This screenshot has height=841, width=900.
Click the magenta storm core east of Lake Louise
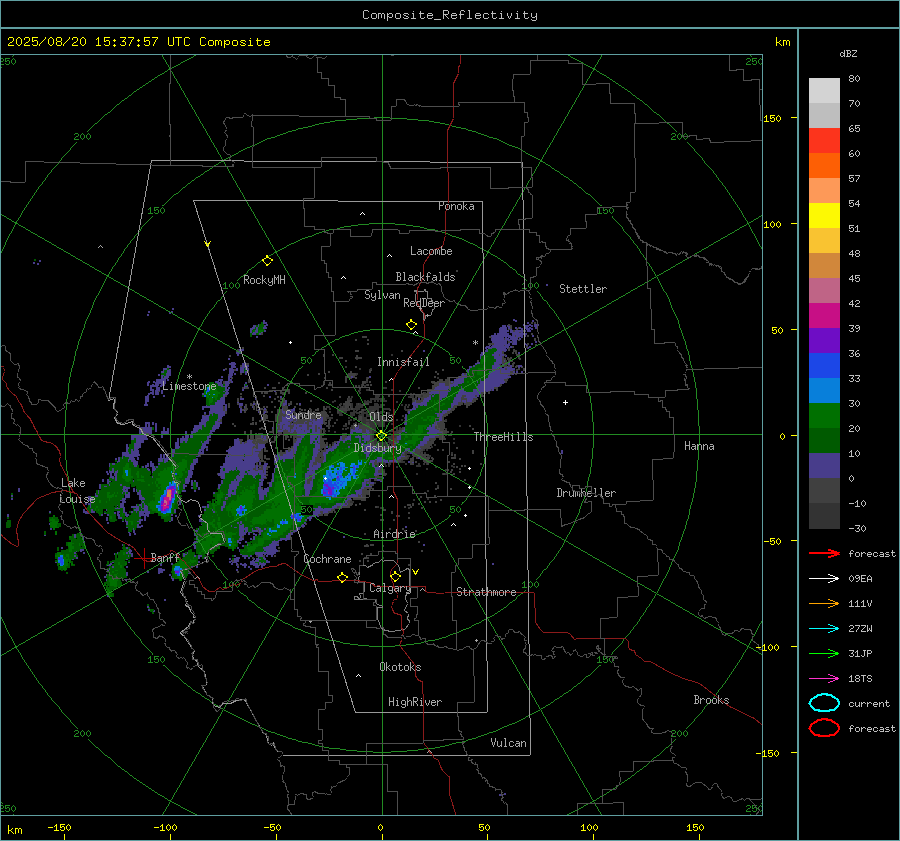(x=167, y=497)
